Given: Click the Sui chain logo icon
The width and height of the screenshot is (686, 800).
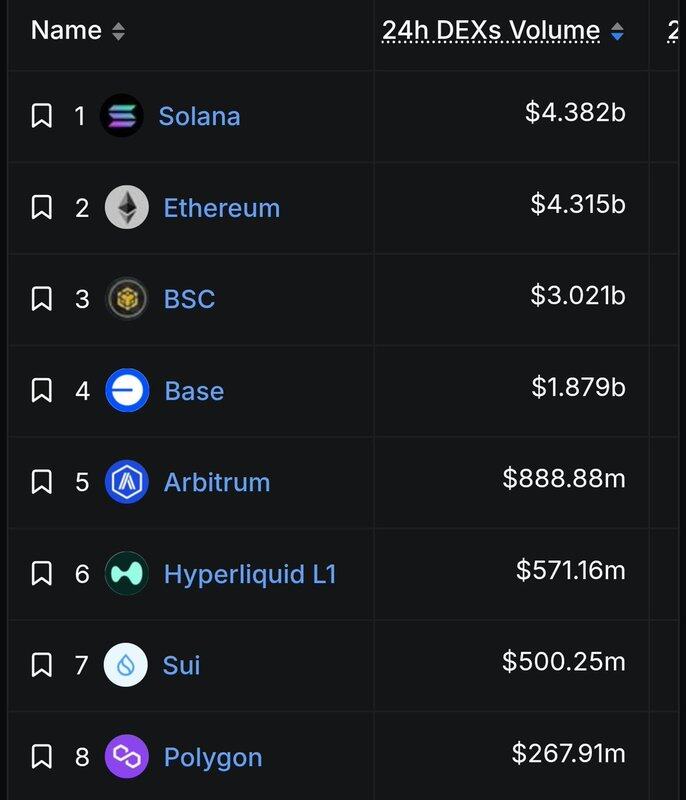Looking at the screenshot, I should [x=127, y=665].
